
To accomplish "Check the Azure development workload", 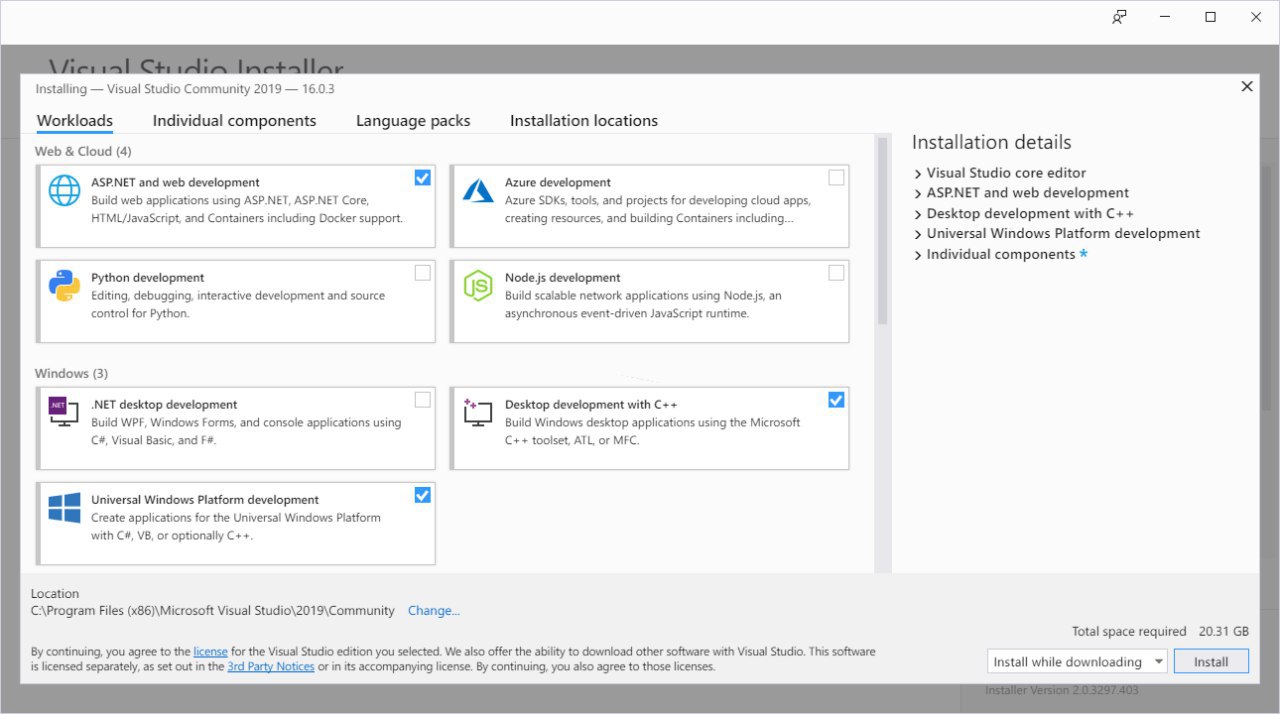I will (x=836, y=178).
